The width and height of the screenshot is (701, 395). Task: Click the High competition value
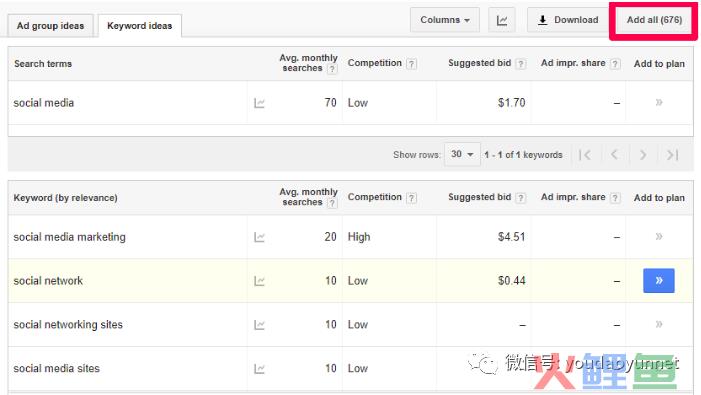tap(359, 237)
